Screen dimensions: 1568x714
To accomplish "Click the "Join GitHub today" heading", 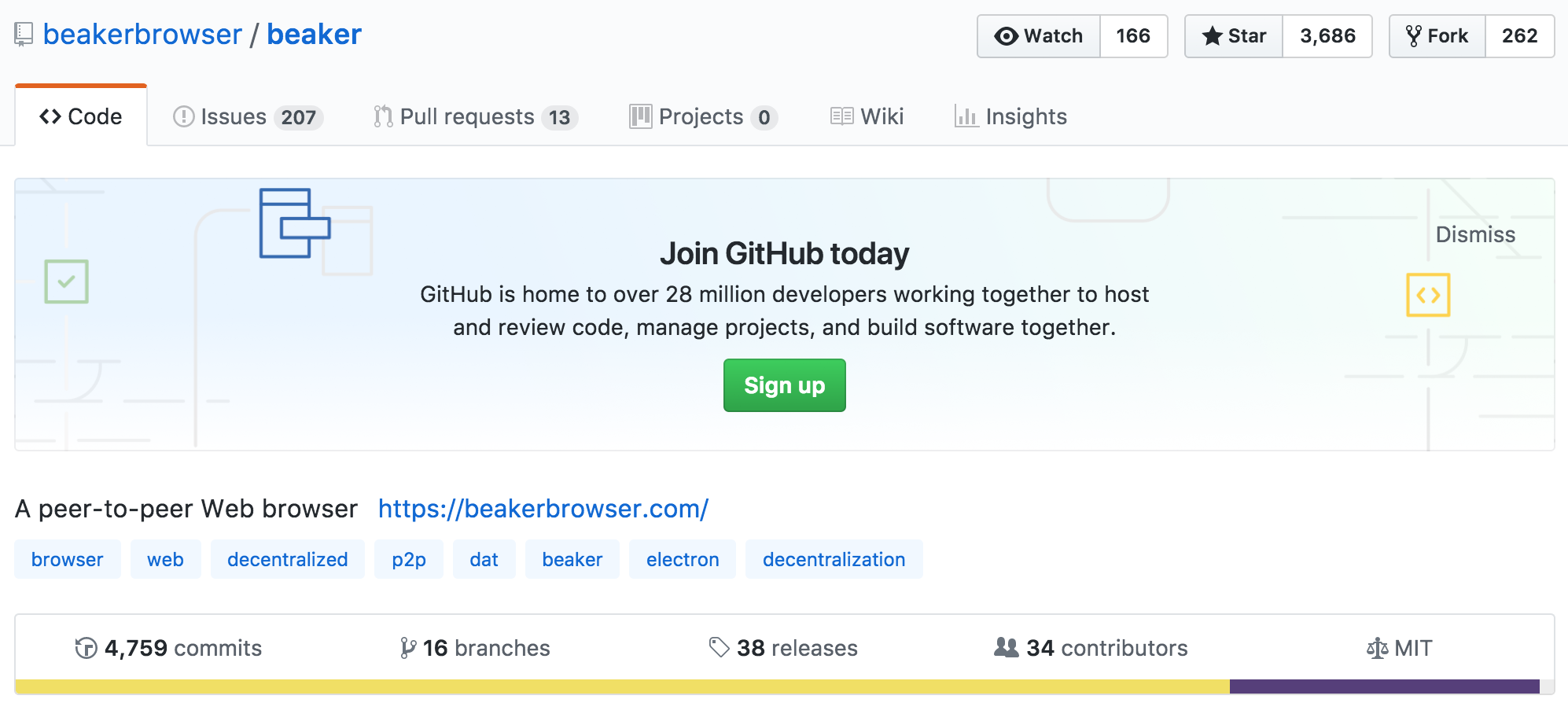I will [785, 253].
